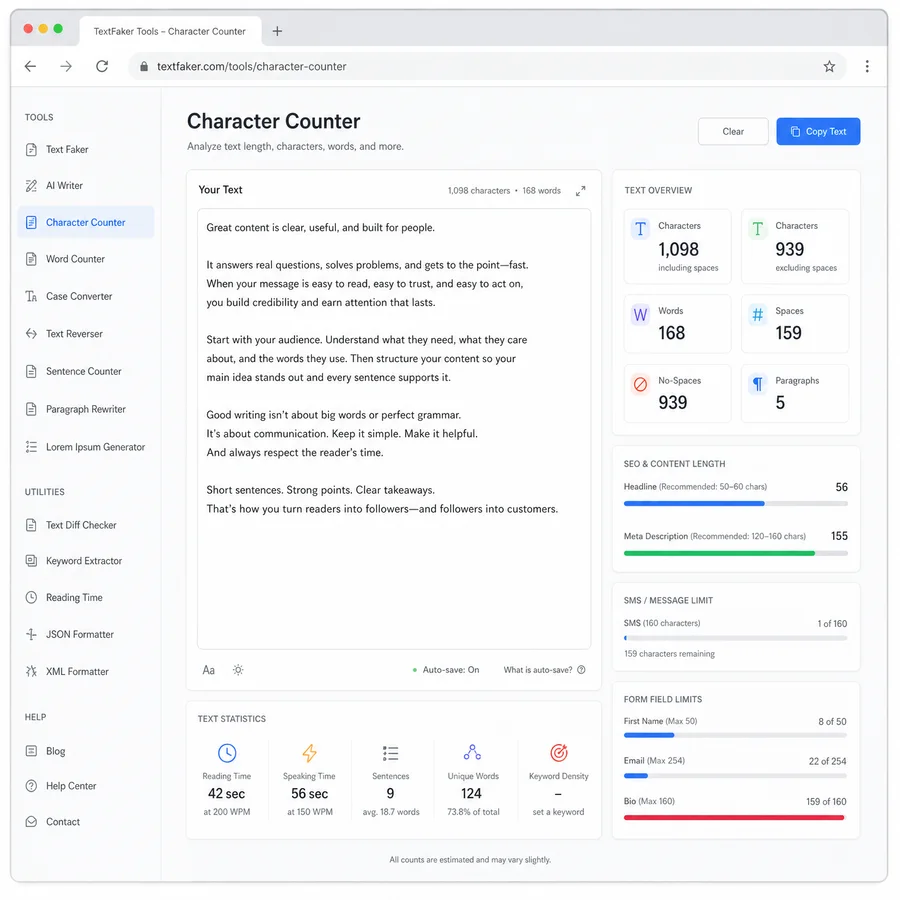Click the Word Counter document icon
The width and height of the screenshot is (900, 900).
(32, 259)
